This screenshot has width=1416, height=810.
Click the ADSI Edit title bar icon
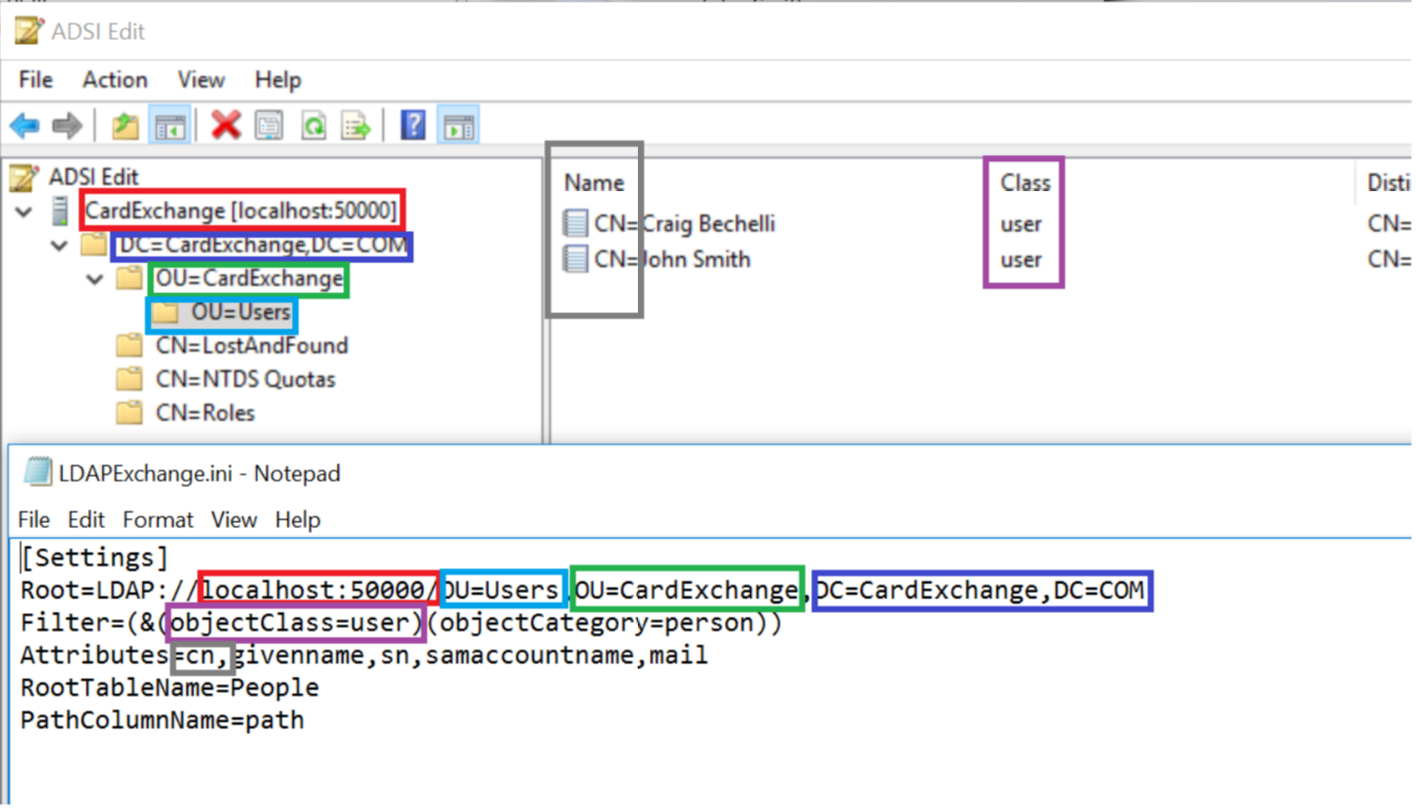[29, 31]
